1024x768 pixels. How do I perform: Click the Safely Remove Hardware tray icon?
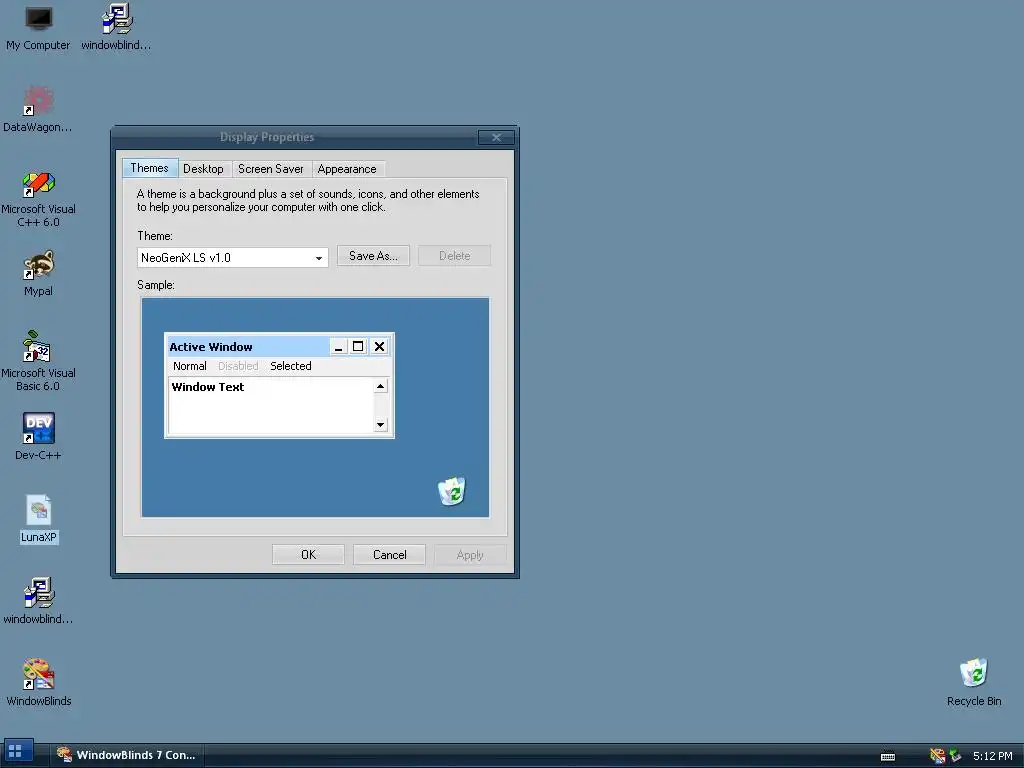[x=955, y=756]
